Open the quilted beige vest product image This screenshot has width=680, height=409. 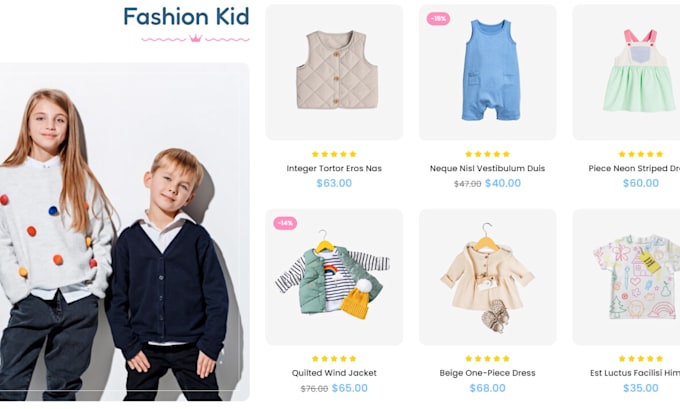(334, 72)
